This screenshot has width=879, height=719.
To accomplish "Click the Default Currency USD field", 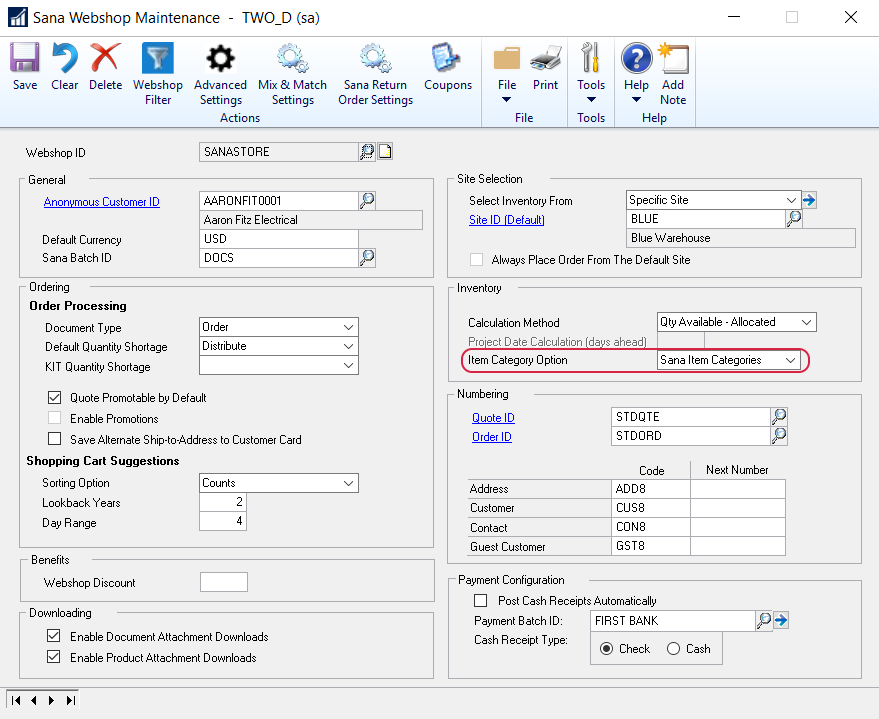I will pos(279,239).
